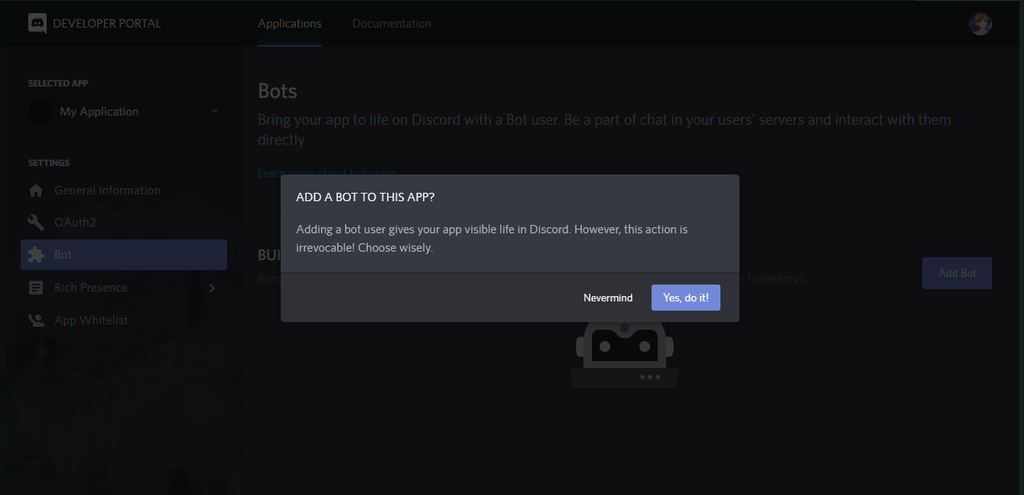Open General Information settings
Viewport: 1024px width, 495px height.
pos(124,191)
